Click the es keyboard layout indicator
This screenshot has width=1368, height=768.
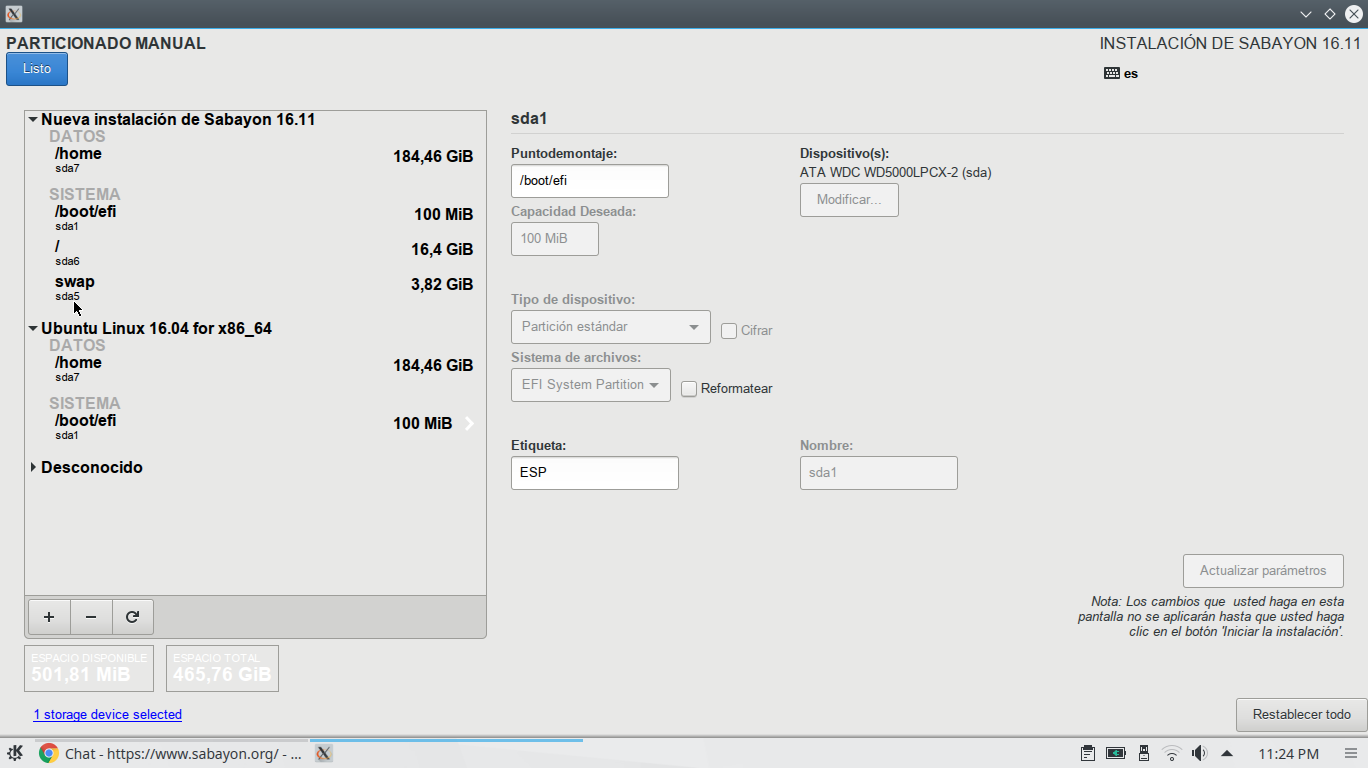click(1121, 73)
